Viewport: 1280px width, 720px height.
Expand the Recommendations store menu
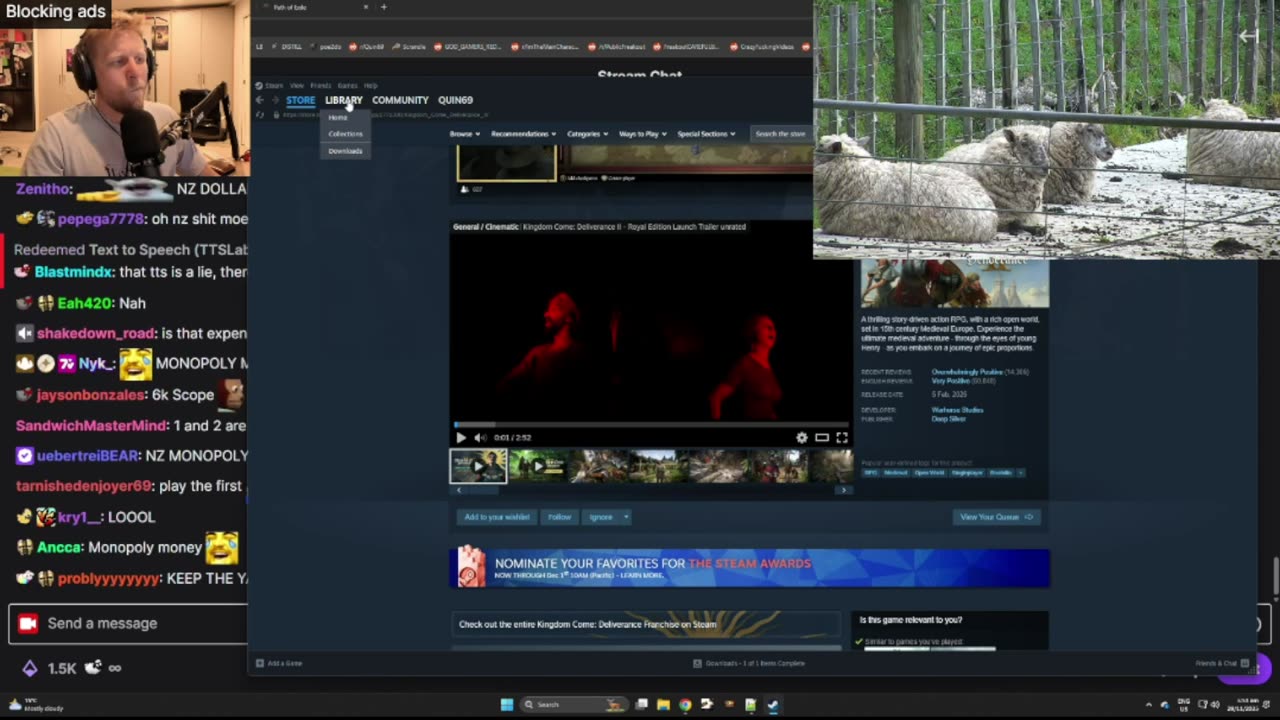tap(524, 134)
